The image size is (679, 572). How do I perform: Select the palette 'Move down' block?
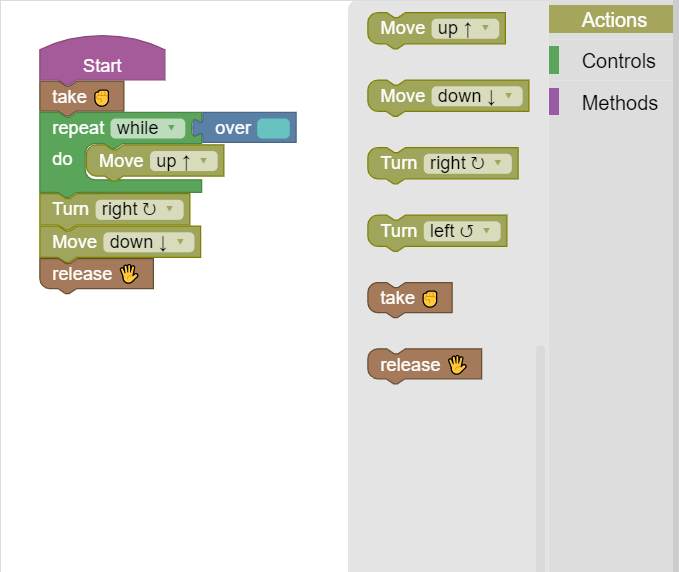click(x=402, y=96)
